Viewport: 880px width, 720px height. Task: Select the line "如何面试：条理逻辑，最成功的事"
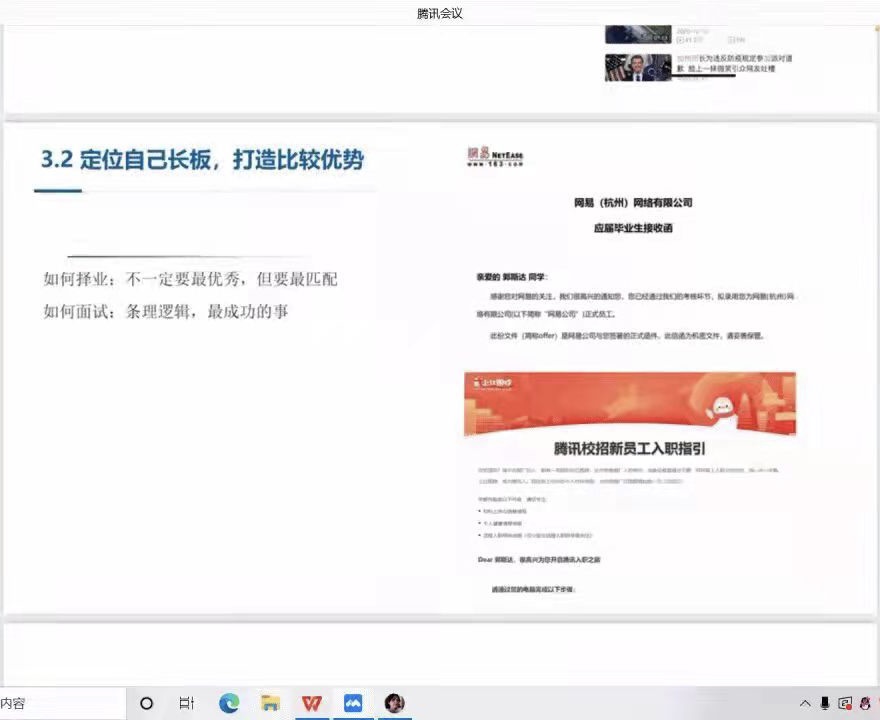166,311
